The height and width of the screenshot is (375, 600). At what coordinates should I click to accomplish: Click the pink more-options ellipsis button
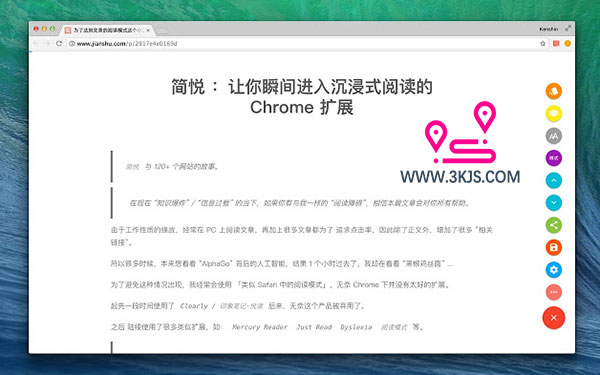click(x=553, y=292)
